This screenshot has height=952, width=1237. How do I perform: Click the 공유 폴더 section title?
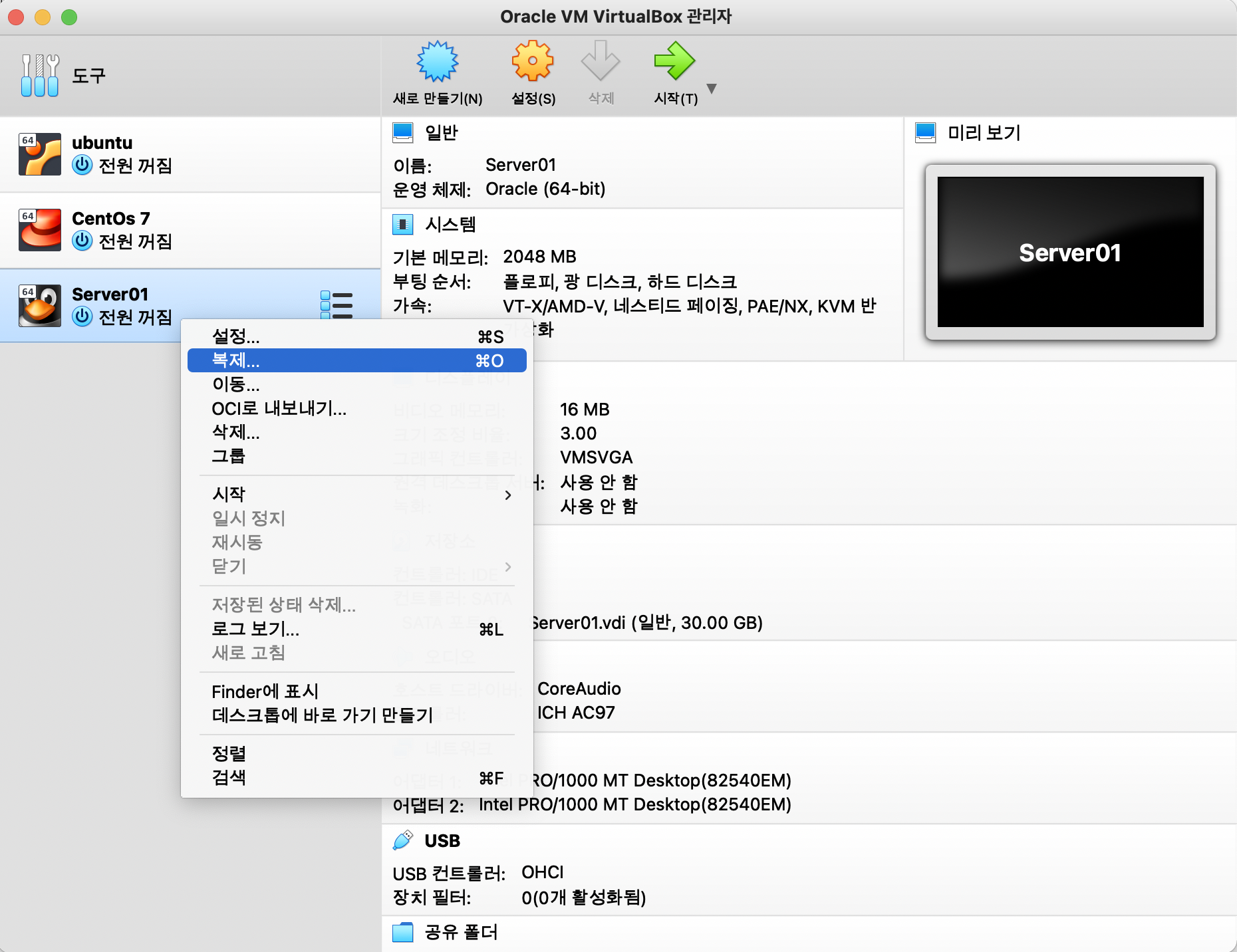(x=462, y=933)
